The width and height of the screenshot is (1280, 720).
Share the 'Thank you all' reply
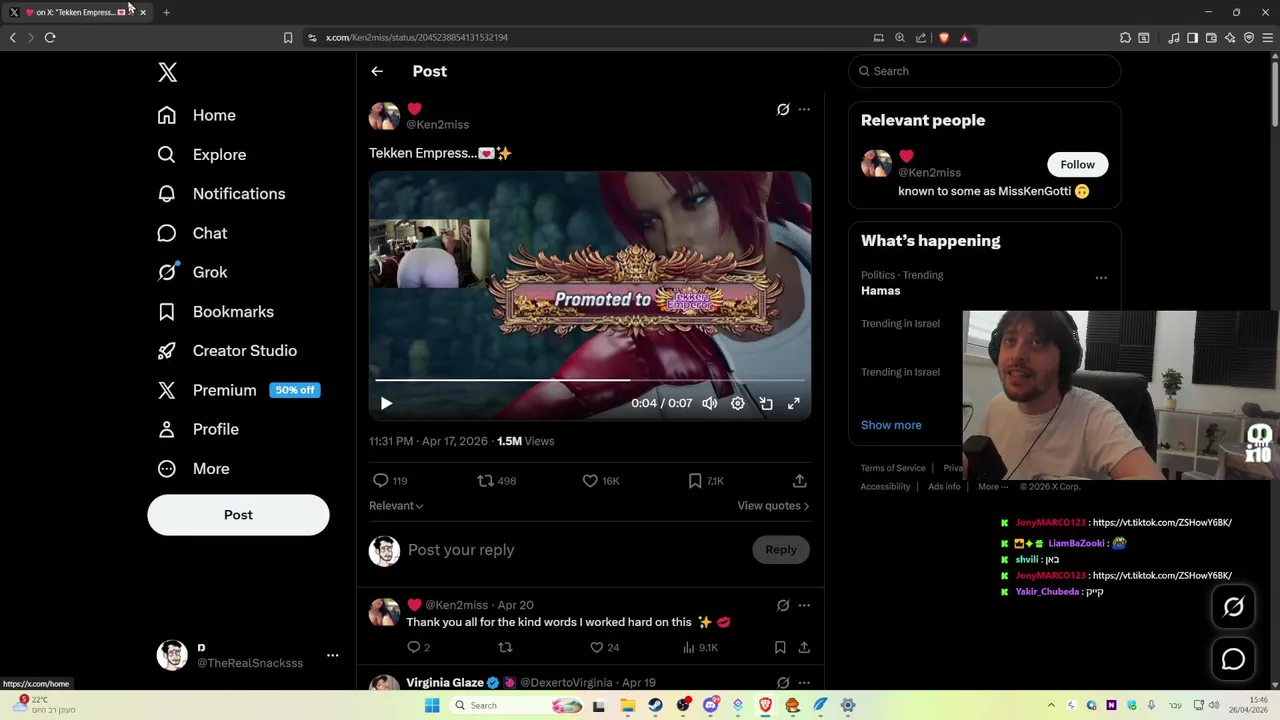(x=804, y=648)
